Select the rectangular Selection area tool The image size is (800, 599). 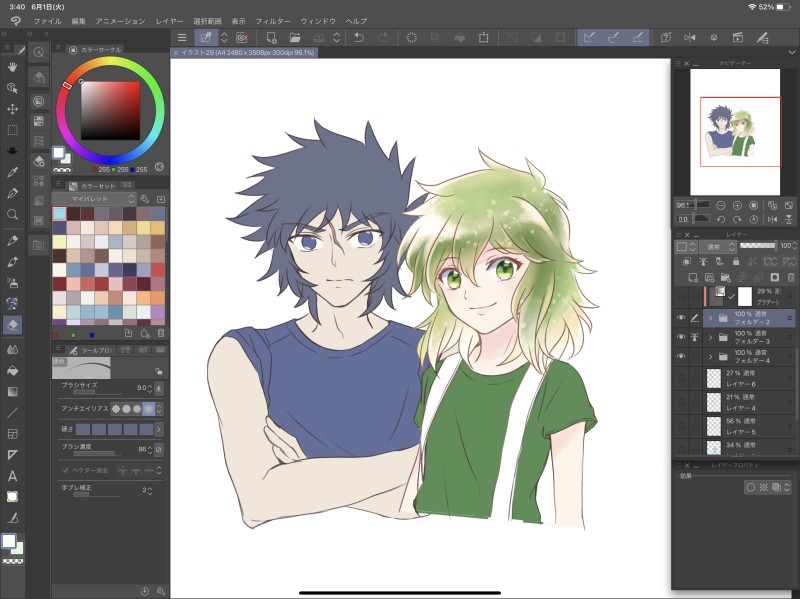pos(12,130)
